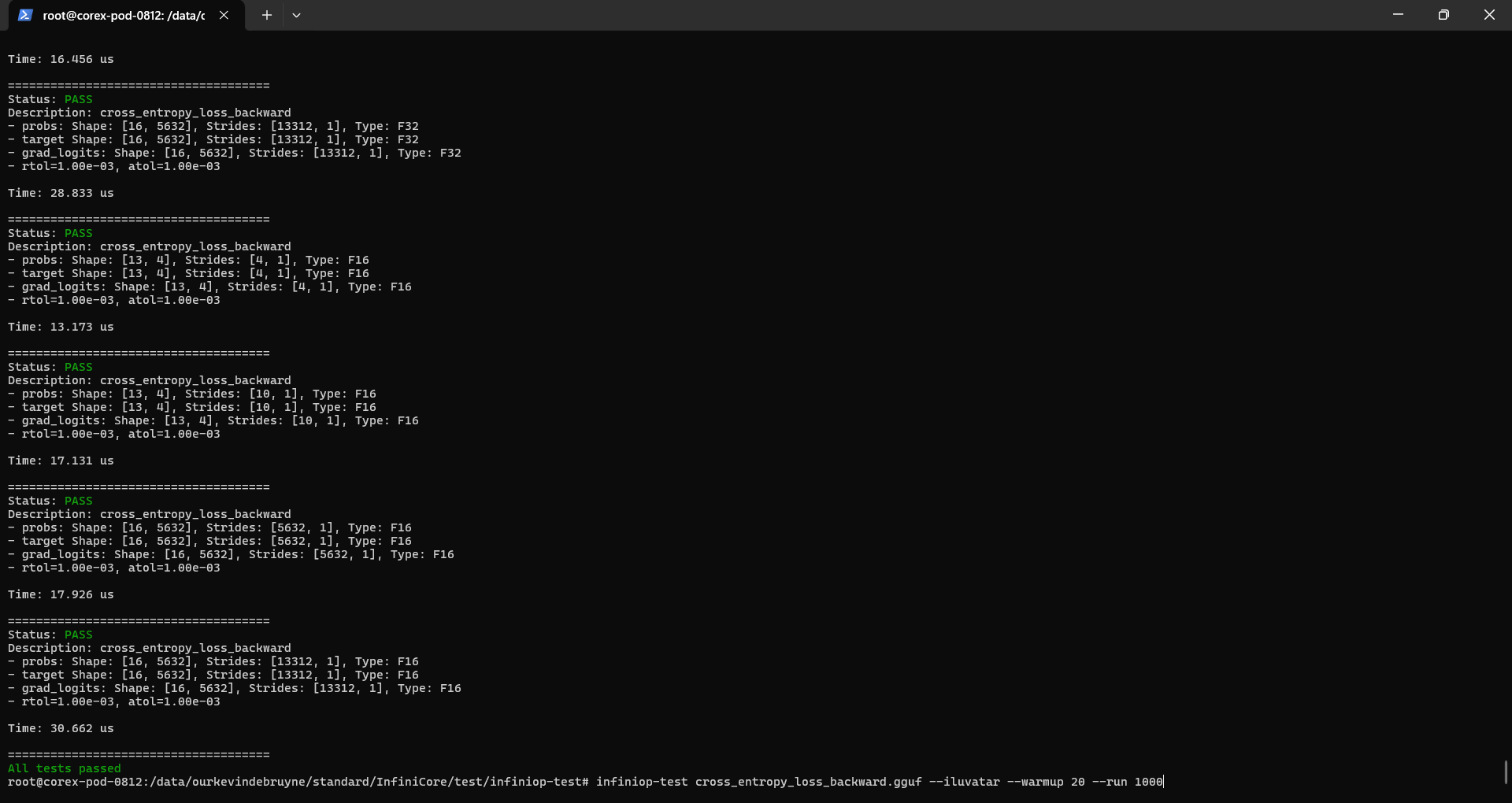Click the scrollbar thumb at the window's right edge
The width and height of the screenshot is (1512, 803).
[1506, 772]
